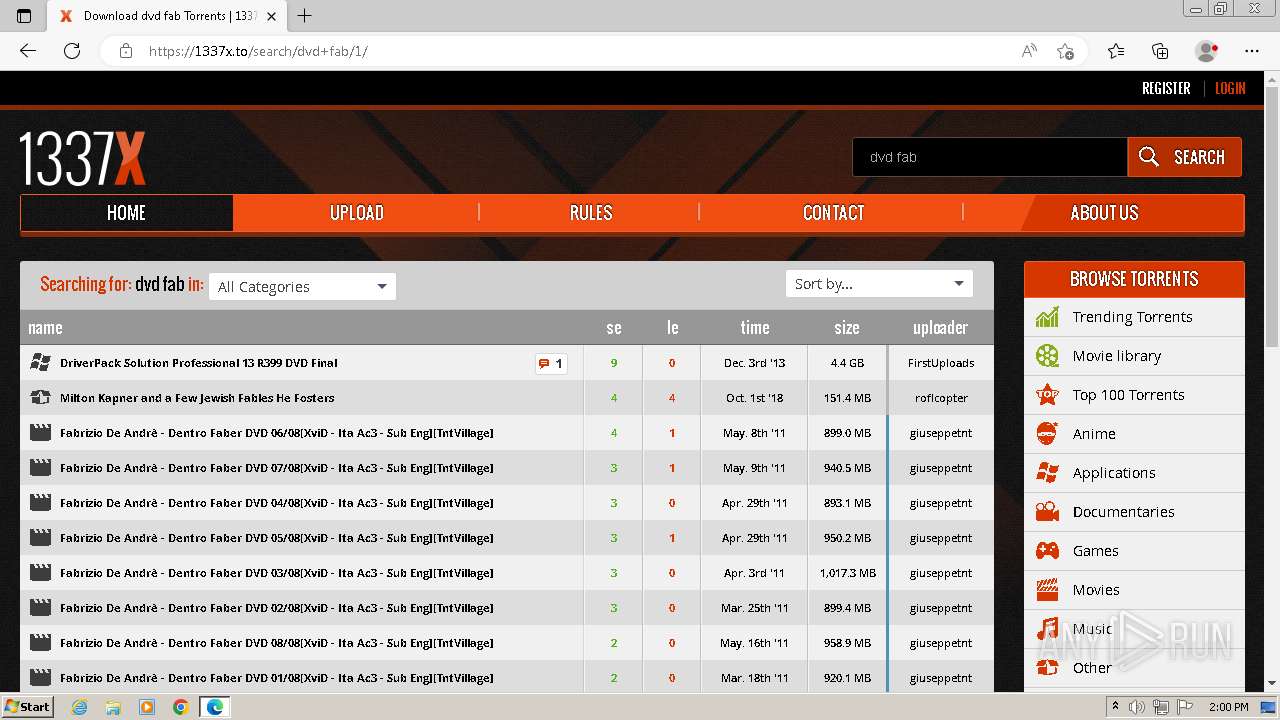Viewport: 1280px width, 720px height.
Task: Open the browser Favorites list icon
Action: [x=1116, y=51]
